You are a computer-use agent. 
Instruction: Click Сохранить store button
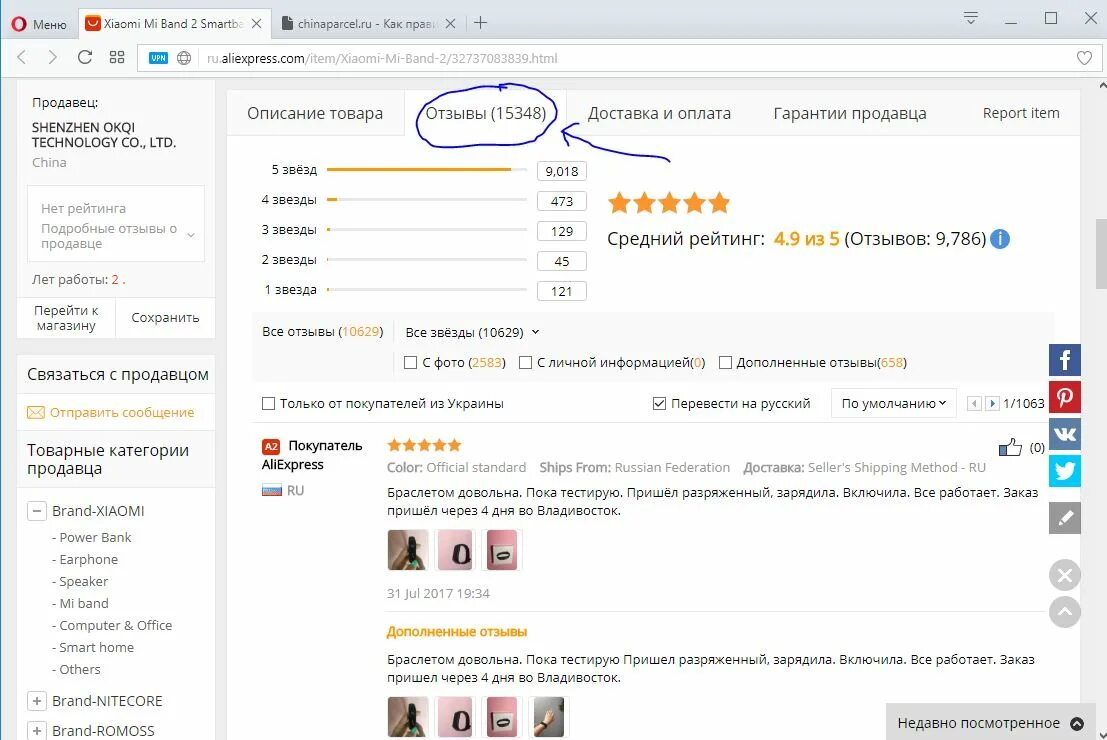tap(165, 318)
